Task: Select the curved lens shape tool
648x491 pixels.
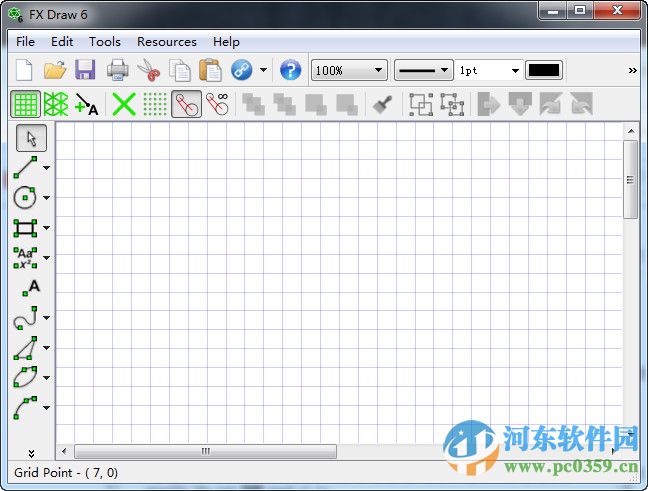Action: tap(25, 377)
